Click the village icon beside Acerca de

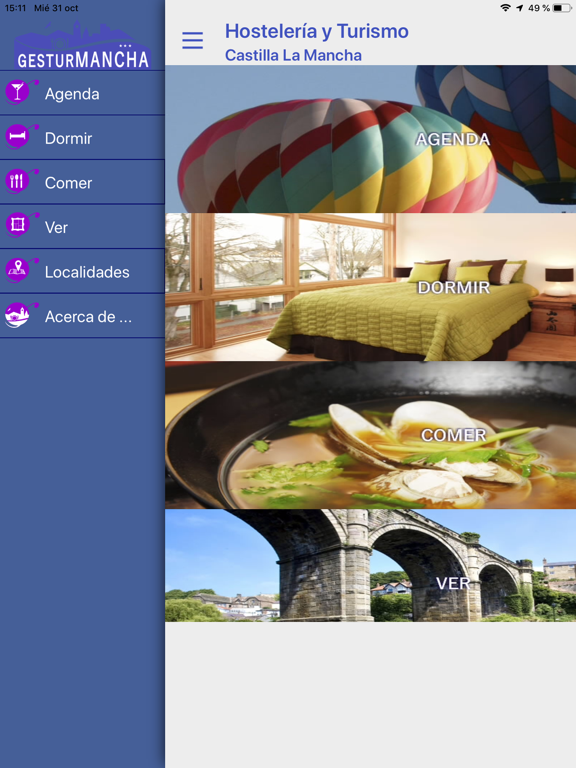pyautogui.click(x=21, y=315)
